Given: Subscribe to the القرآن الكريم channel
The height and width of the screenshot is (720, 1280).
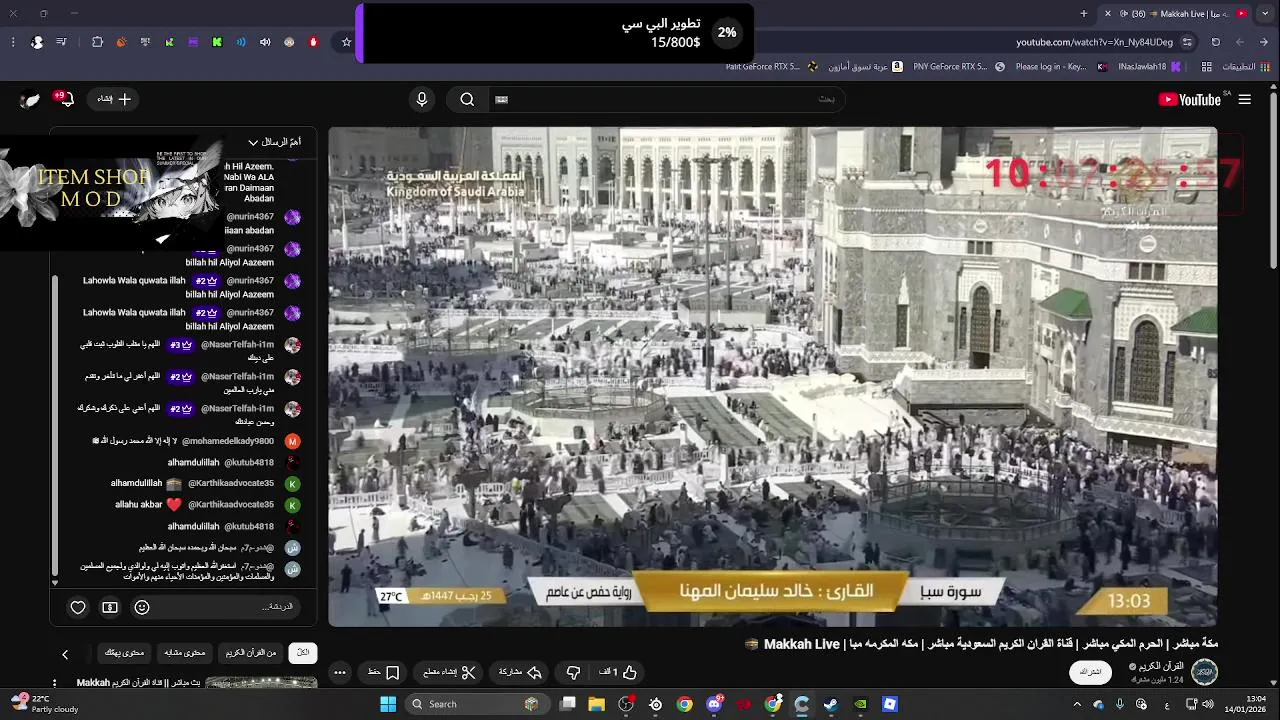Looking at the screenshot, I should coord(1091,672).
